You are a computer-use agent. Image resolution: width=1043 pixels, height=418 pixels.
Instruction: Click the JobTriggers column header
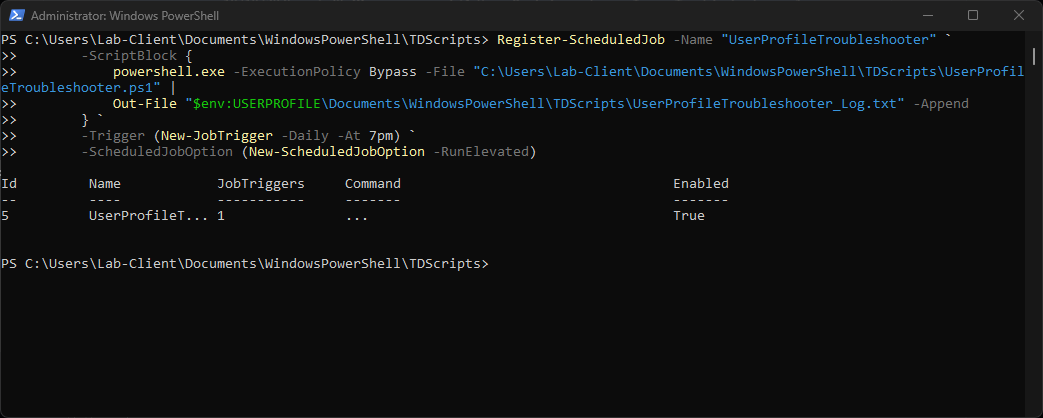261,184
